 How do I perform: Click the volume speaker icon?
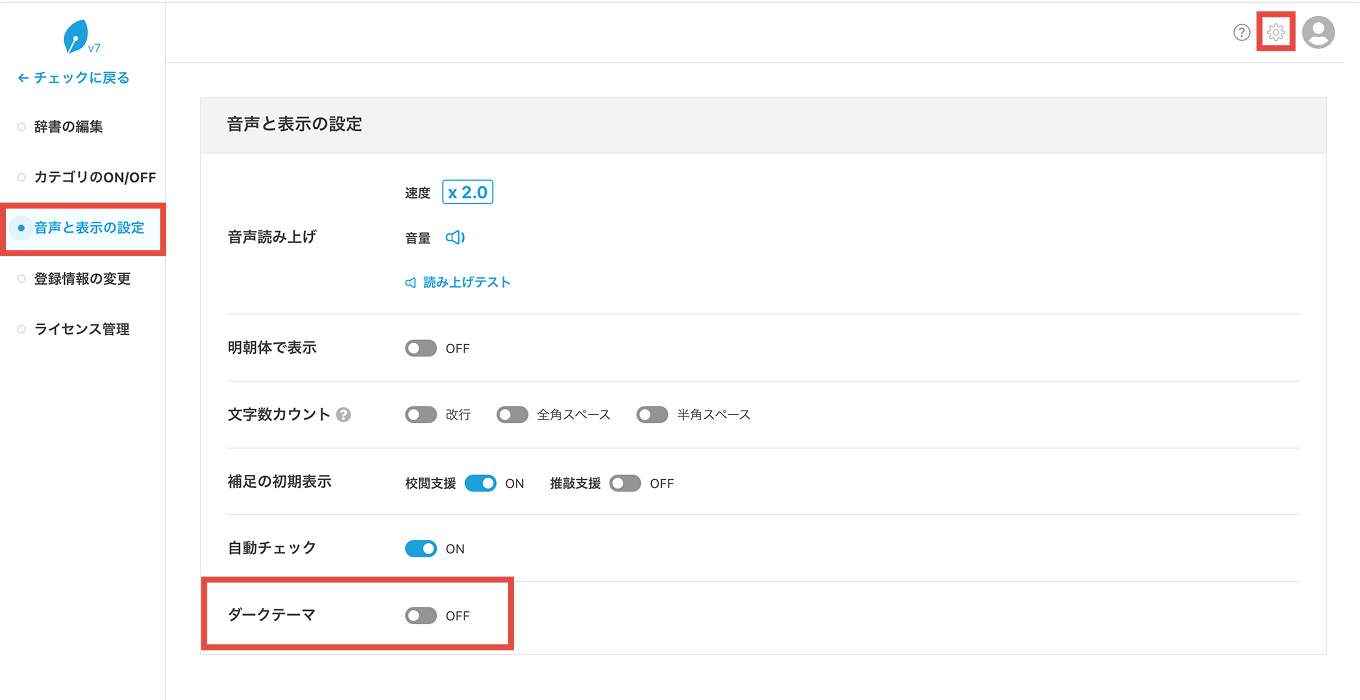(x=455, y=238)
